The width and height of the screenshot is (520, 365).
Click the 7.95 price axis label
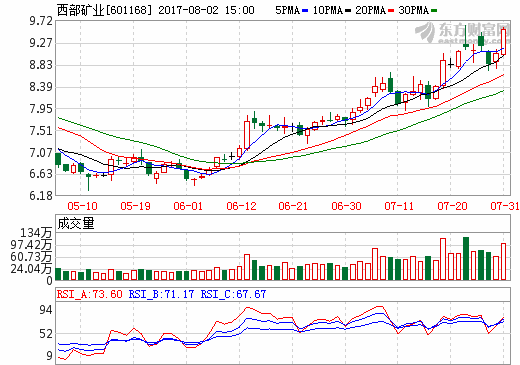pos(41,109)
